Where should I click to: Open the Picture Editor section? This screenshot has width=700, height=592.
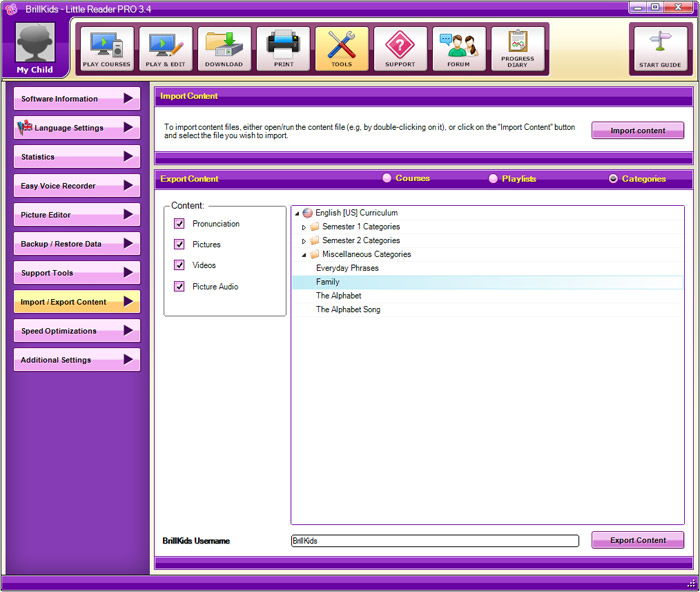(x=77, y=214)
